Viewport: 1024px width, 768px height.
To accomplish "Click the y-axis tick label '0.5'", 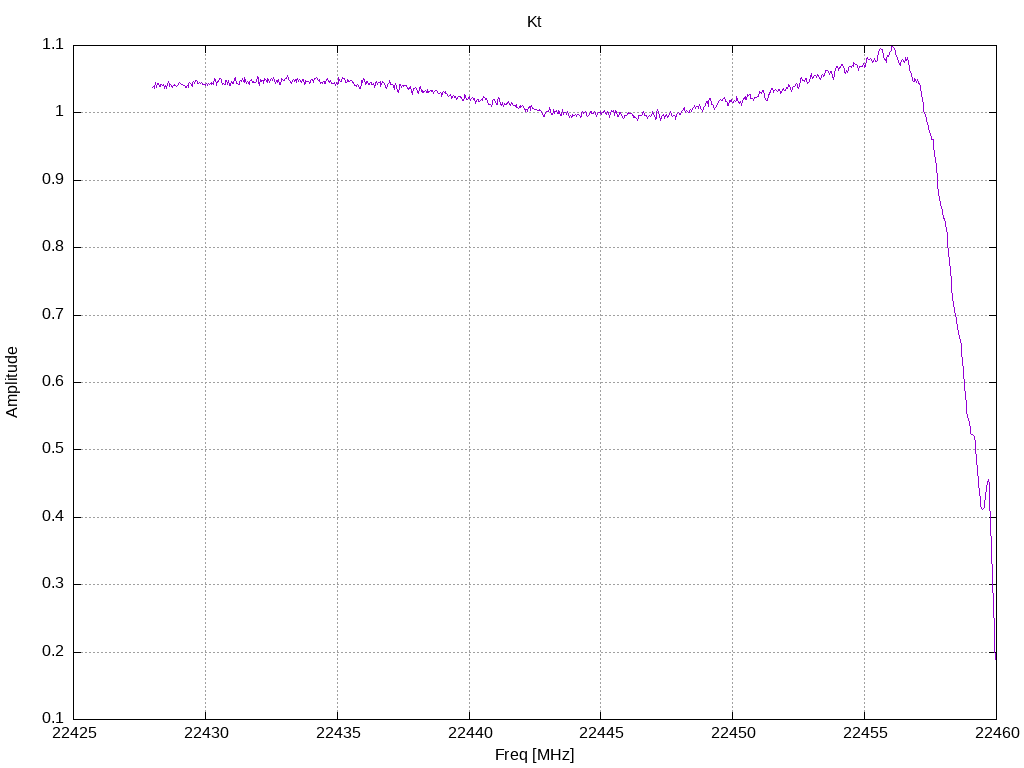I will point(53,449).
